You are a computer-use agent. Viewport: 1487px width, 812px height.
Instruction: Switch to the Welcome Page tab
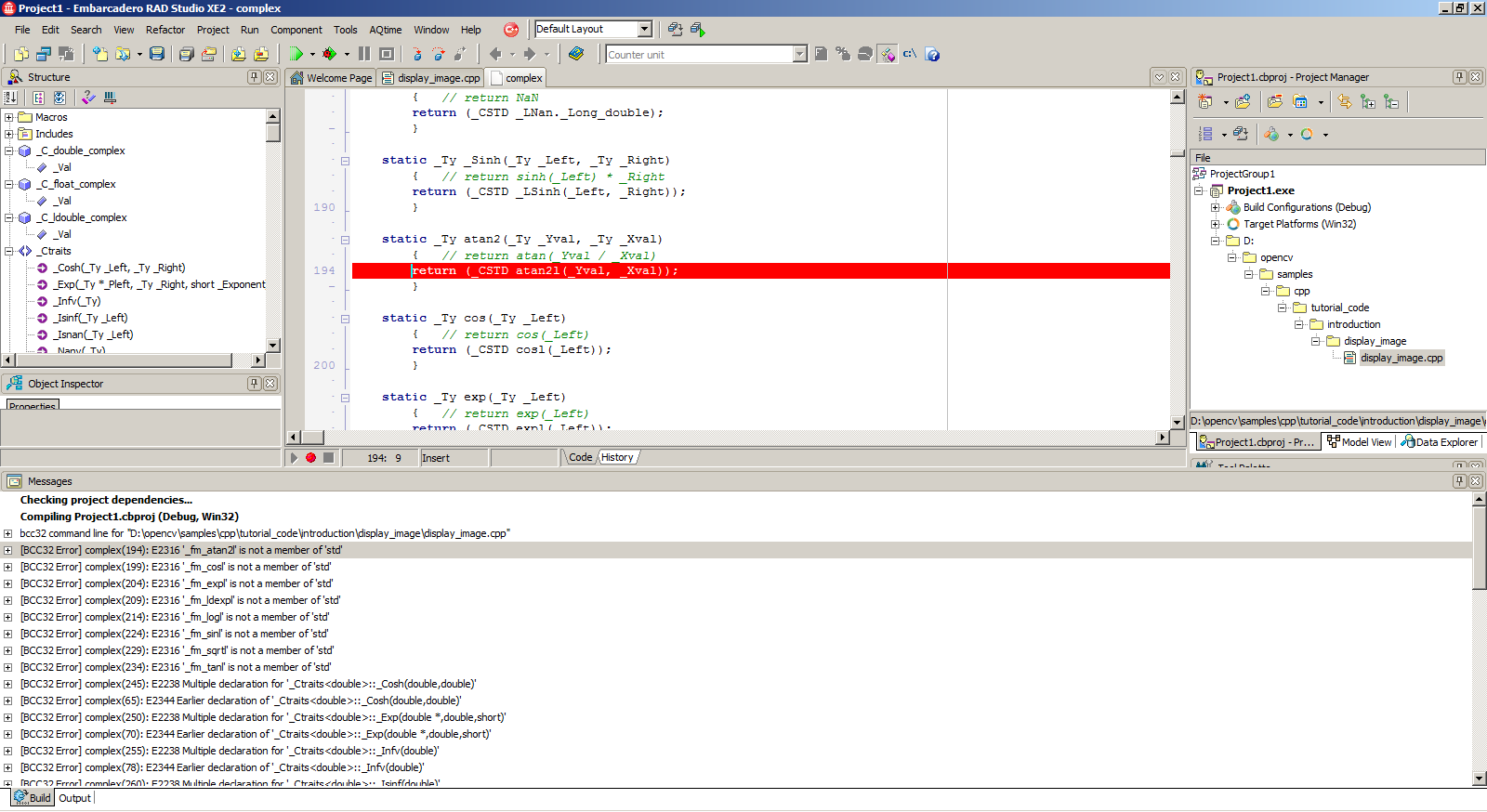331,78
